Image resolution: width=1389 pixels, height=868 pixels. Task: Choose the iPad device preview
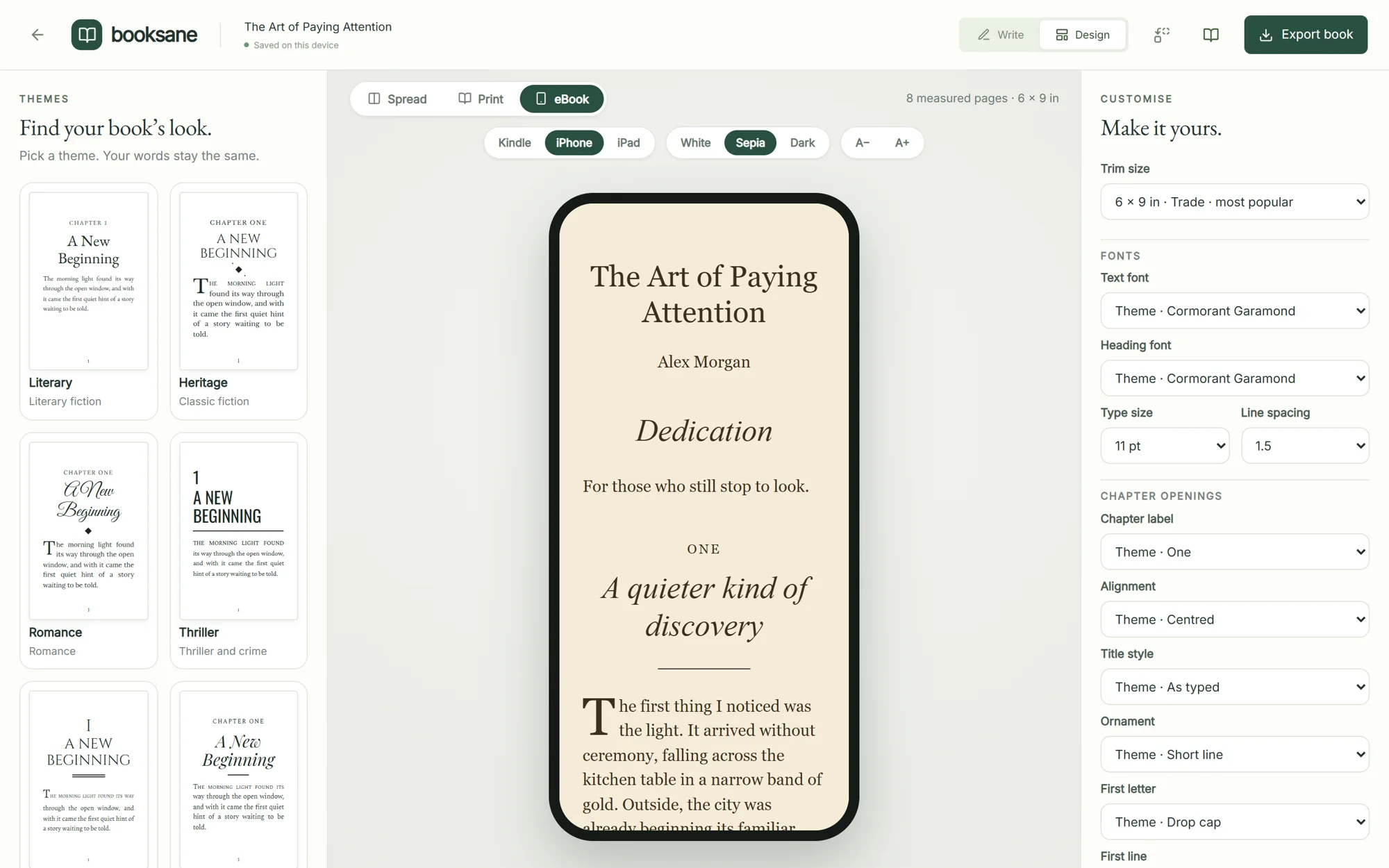tap(629, 142)
